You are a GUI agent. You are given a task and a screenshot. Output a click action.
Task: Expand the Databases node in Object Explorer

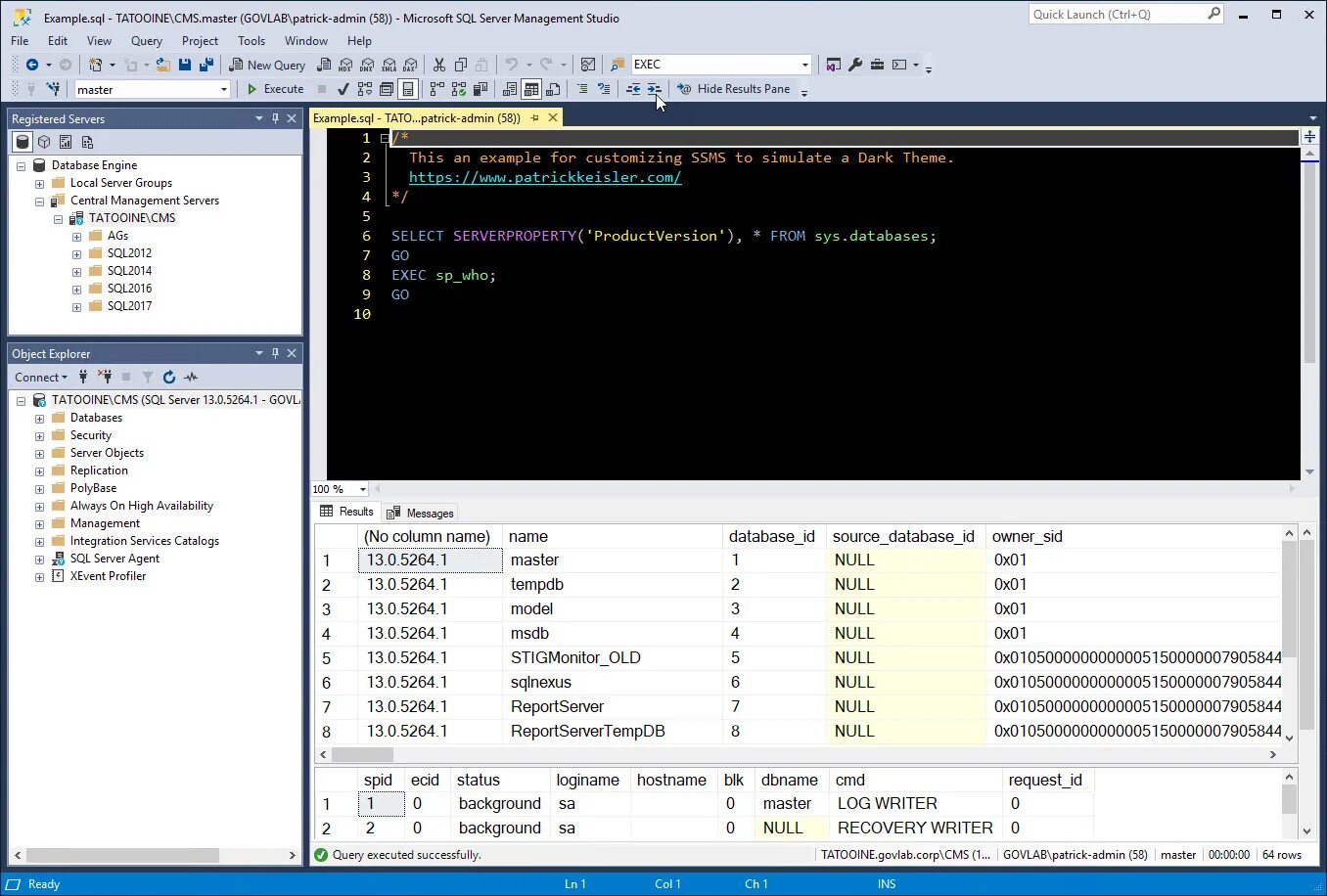pos(39,419)
